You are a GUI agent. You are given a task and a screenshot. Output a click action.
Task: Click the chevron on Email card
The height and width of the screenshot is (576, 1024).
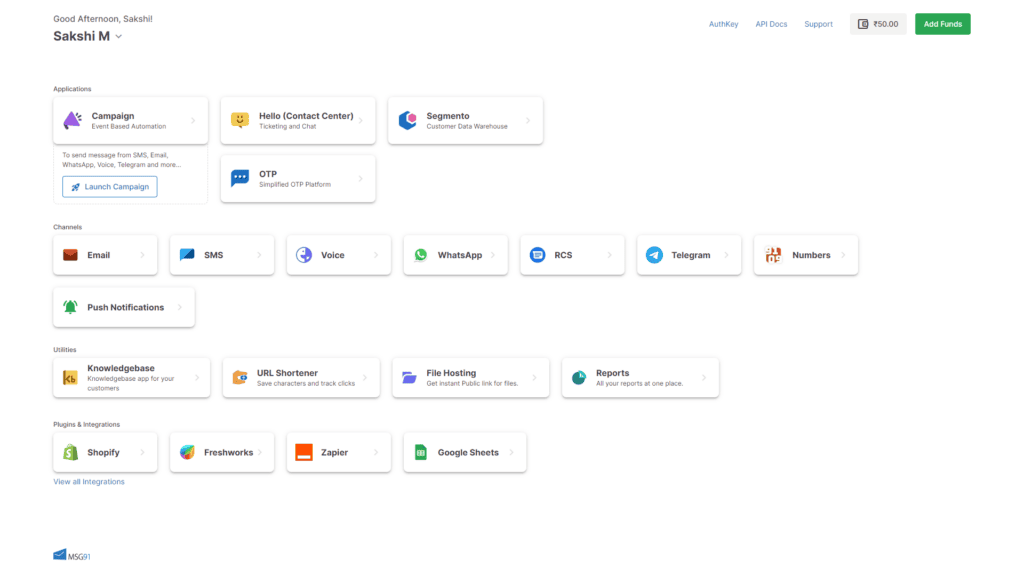[x=142, y=255]
